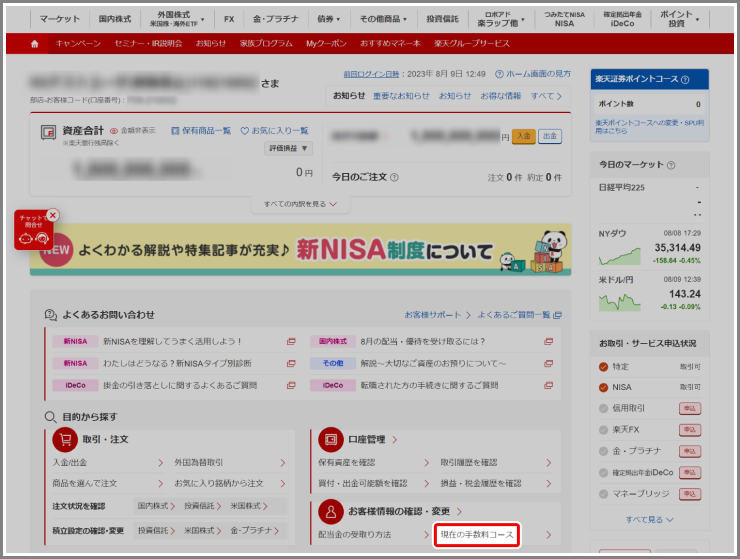
Task: Go to home via house icon
Action: click(34, 44)
